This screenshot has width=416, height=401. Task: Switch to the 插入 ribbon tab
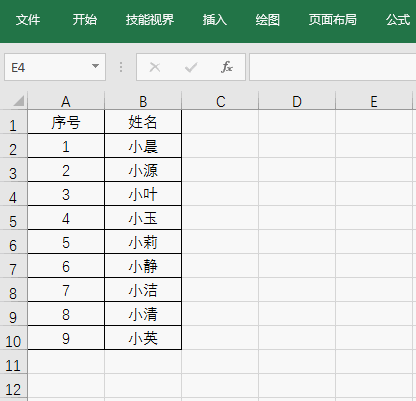(215, 20)
